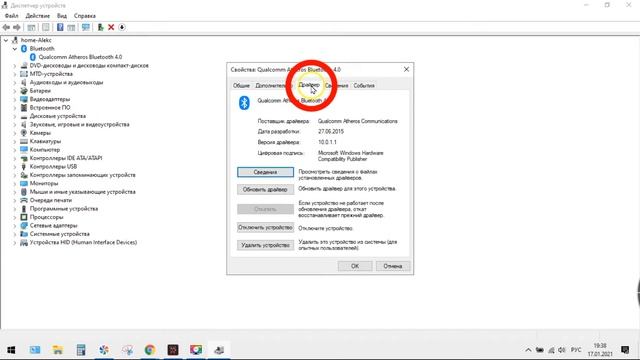The height and width of the screenshot is (360, 640).
Task: Open the notification center icon
Action: (x=625, y=350)
